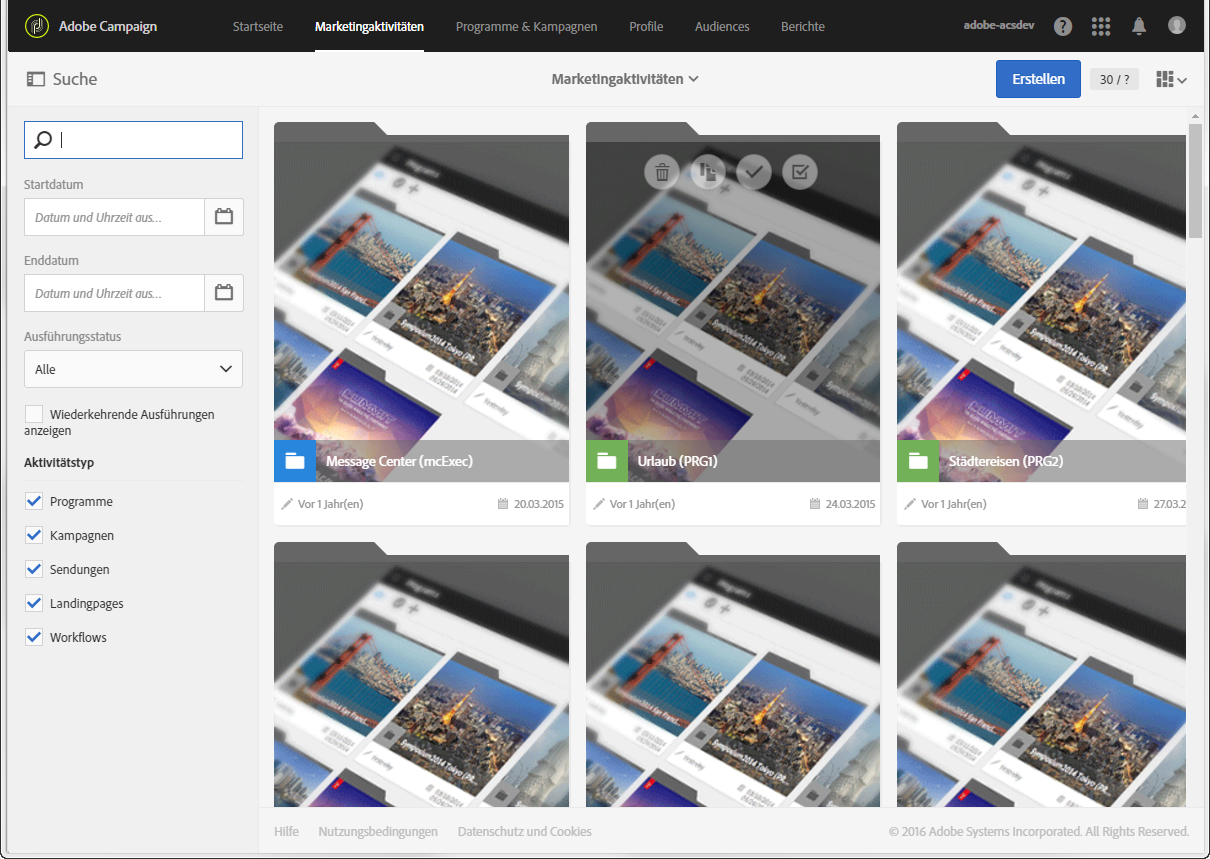This screenshot has height=859, width=1210.
Task: Click the Urlaub (PRG1) card title
Action: 678,462
